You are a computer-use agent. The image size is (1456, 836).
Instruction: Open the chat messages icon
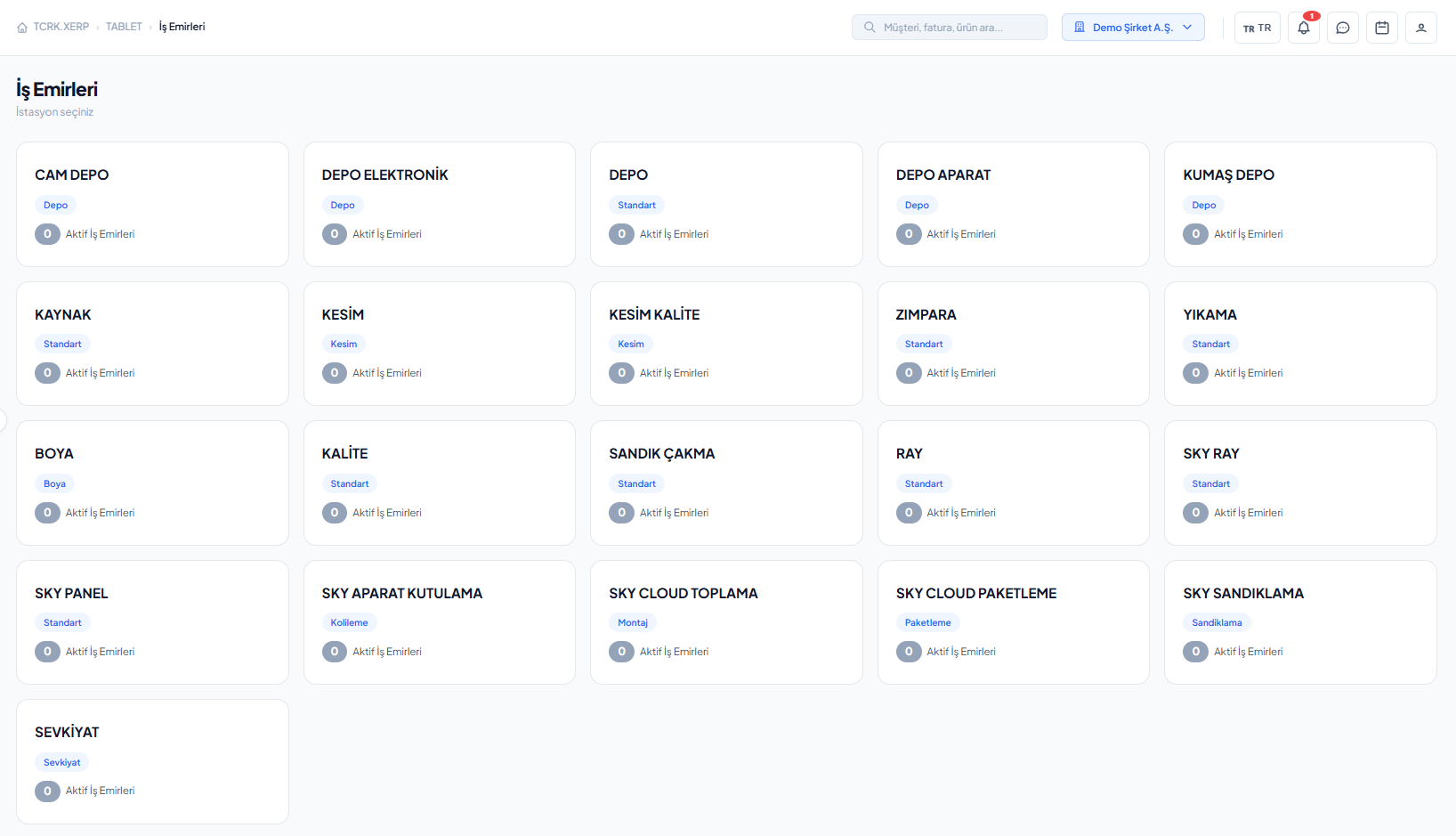click(x=1342, y=28)
